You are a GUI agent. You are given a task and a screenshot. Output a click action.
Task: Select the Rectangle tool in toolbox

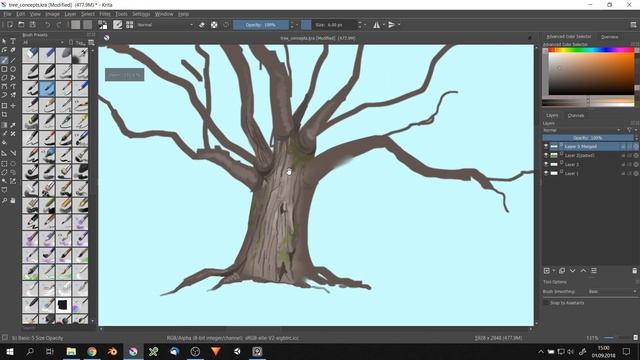click(4, 69)
